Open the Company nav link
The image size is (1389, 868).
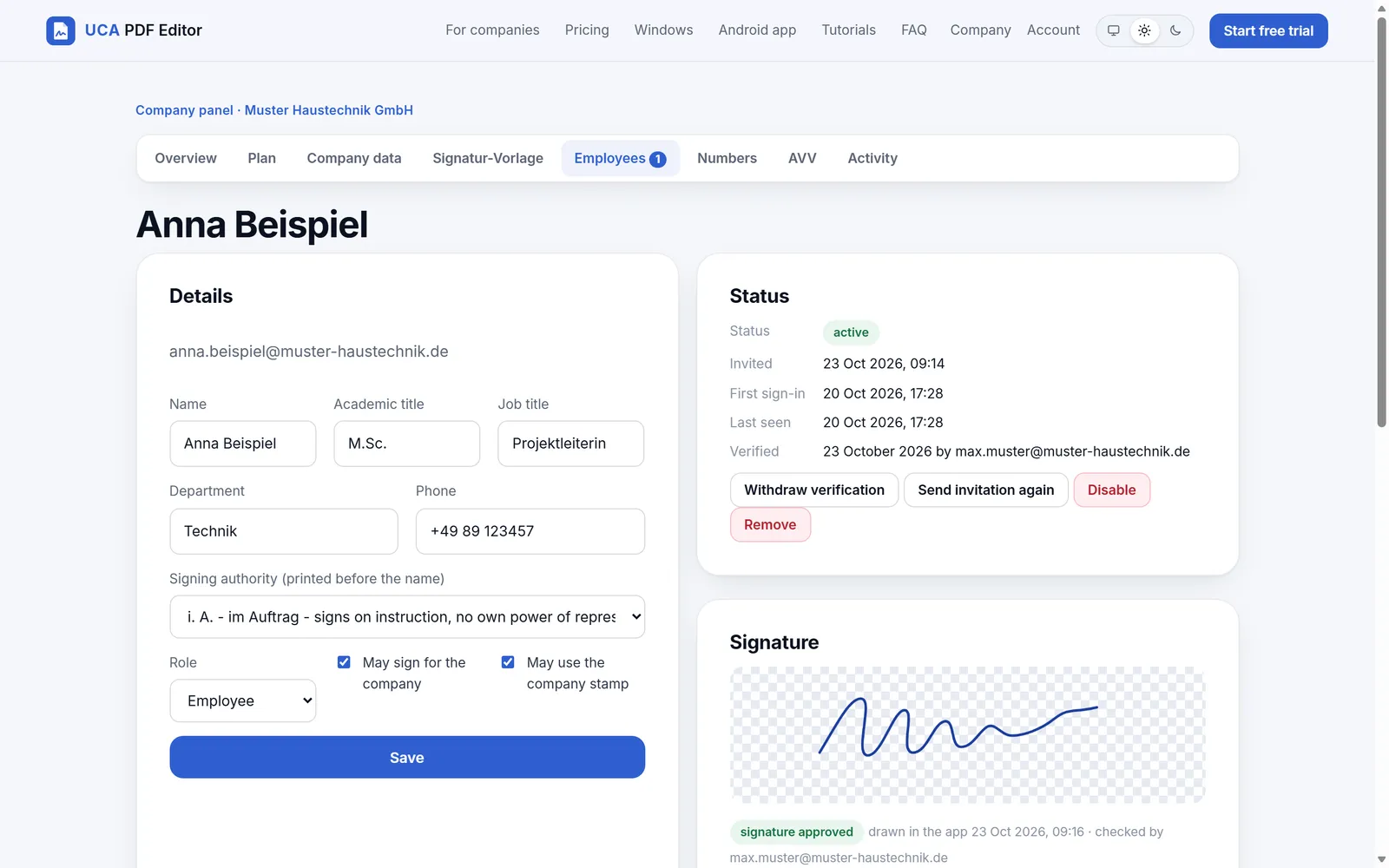(980, 30)
